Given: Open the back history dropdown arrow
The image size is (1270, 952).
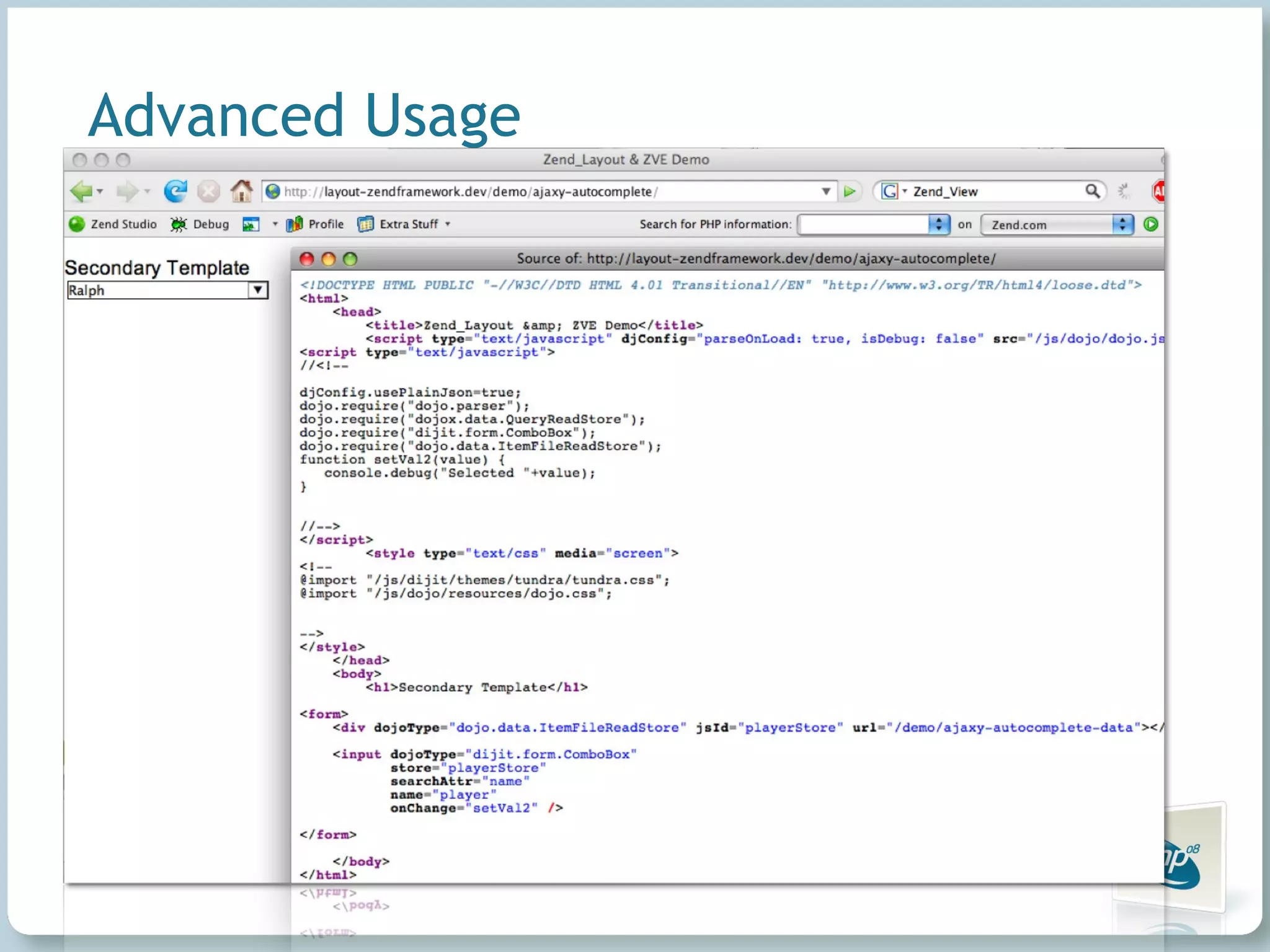Looking at the screenshot, I should pyautogui.click(x=100, y=192).
